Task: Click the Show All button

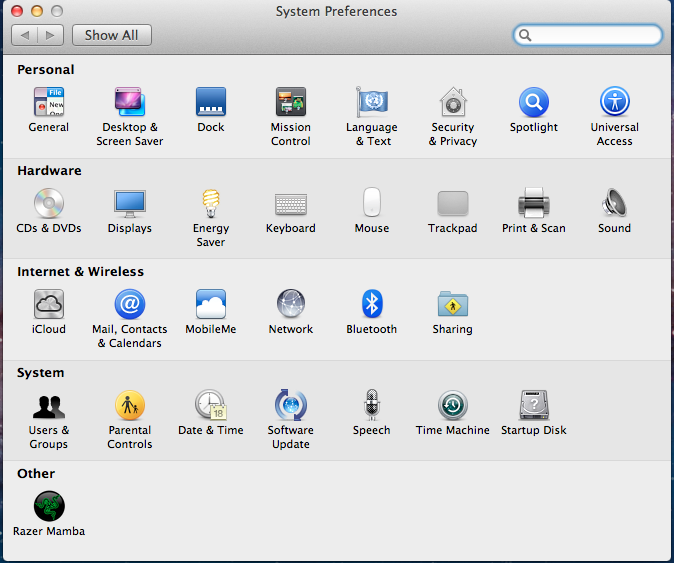Action: [112, 35]
